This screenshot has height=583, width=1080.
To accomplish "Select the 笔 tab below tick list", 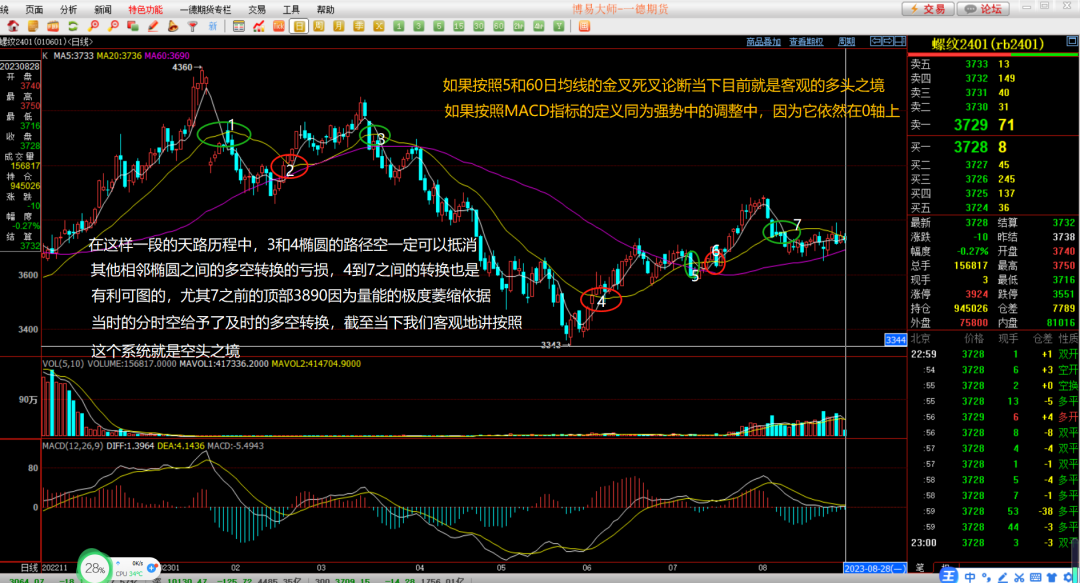I will coord(920,568).
